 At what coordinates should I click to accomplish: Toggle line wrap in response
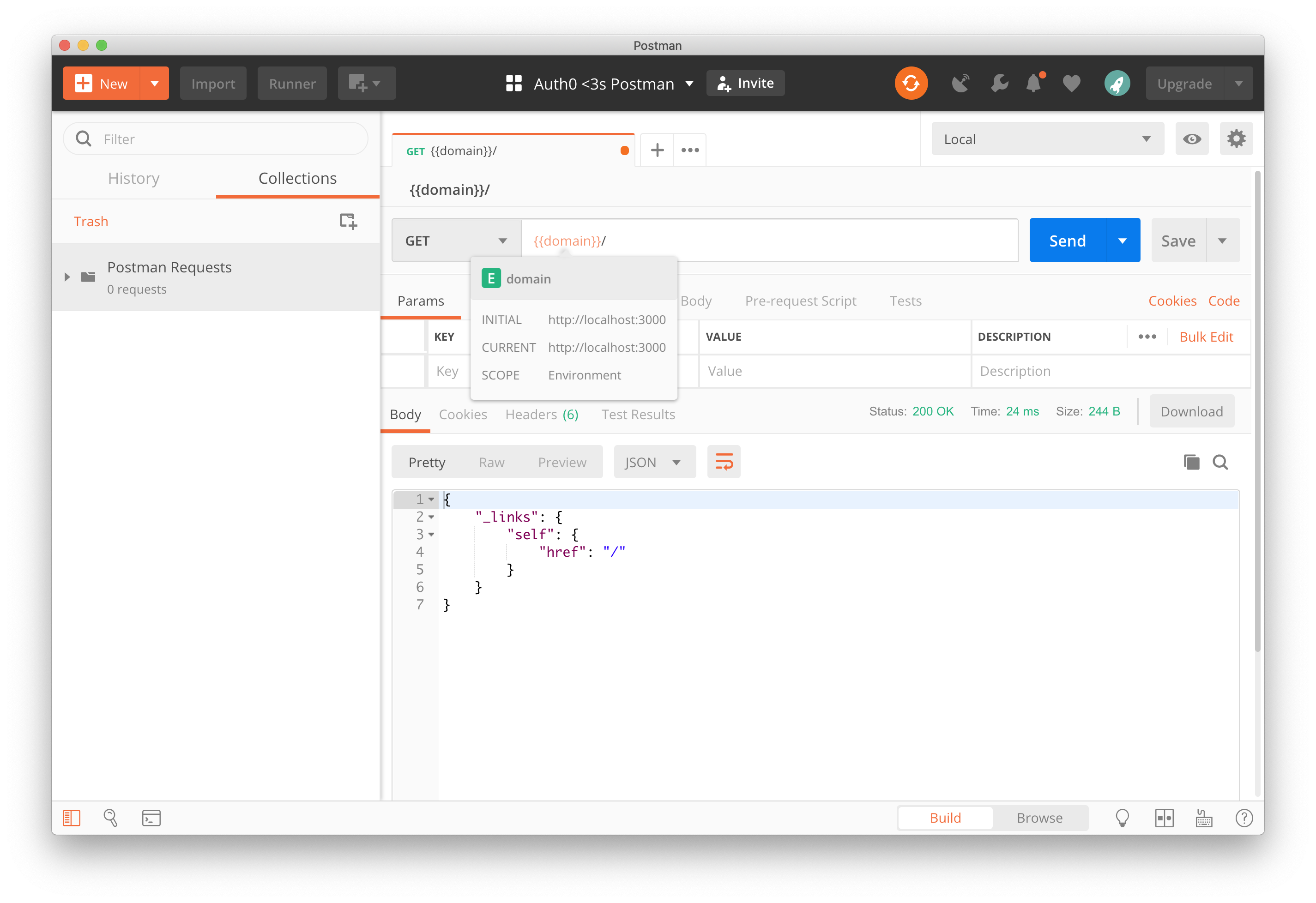(724, 462)
